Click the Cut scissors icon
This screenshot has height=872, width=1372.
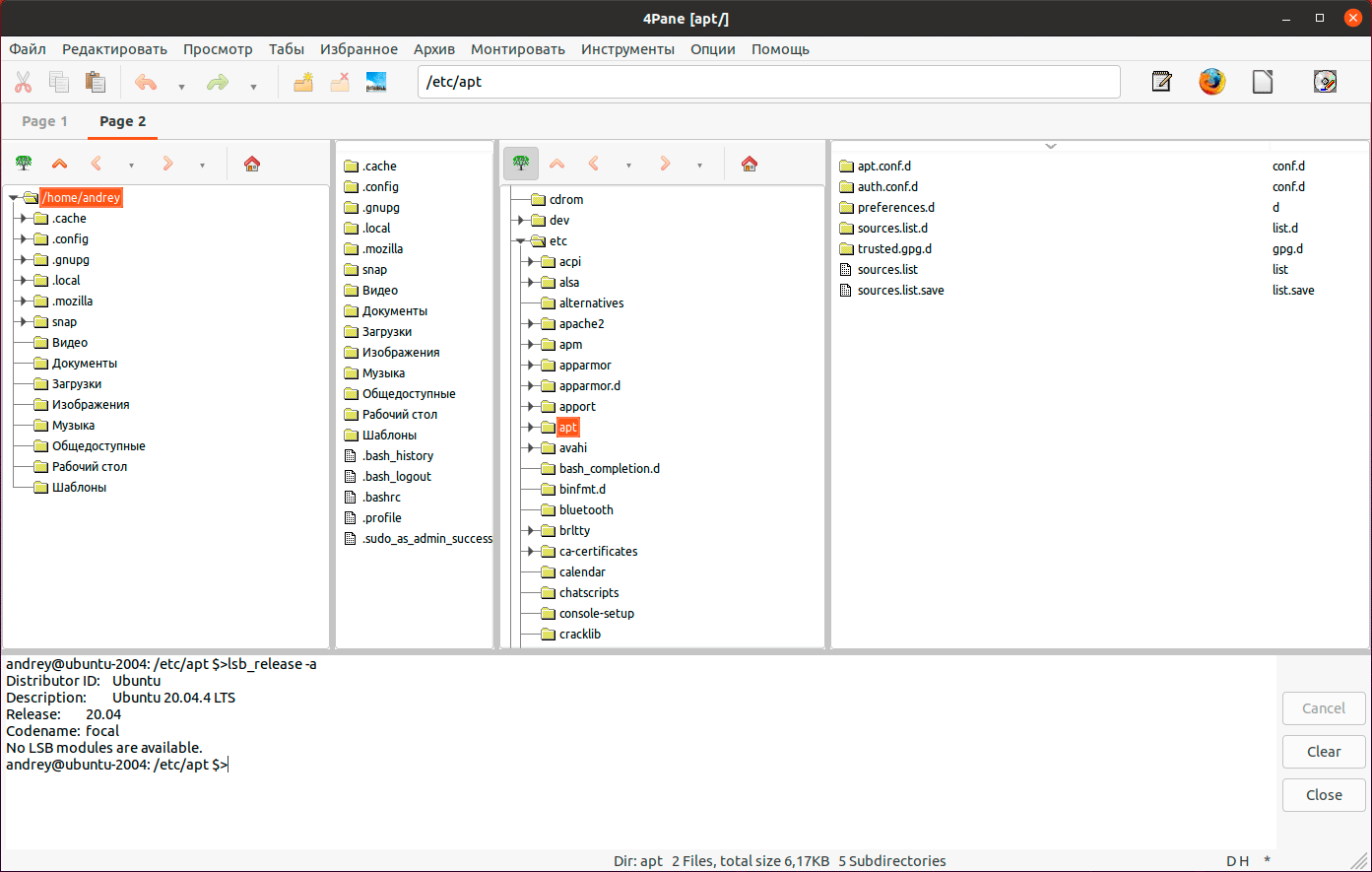pyautogui.click(x=24, y=83)
